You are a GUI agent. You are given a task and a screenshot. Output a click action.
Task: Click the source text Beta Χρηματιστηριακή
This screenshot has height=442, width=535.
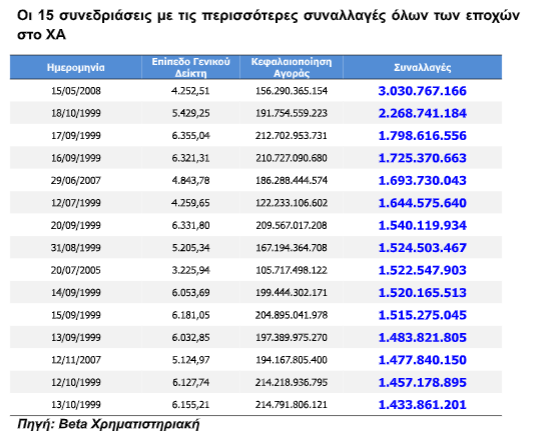[x=129, y=424]
